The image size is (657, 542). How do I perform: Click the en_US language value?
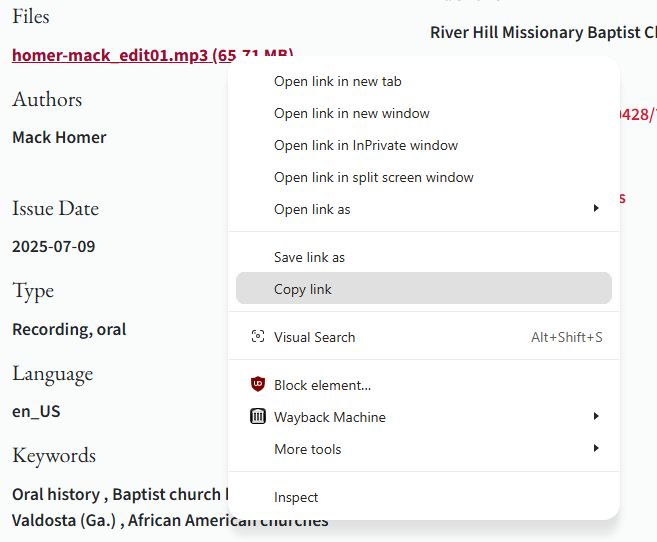(x=36, y=411)
